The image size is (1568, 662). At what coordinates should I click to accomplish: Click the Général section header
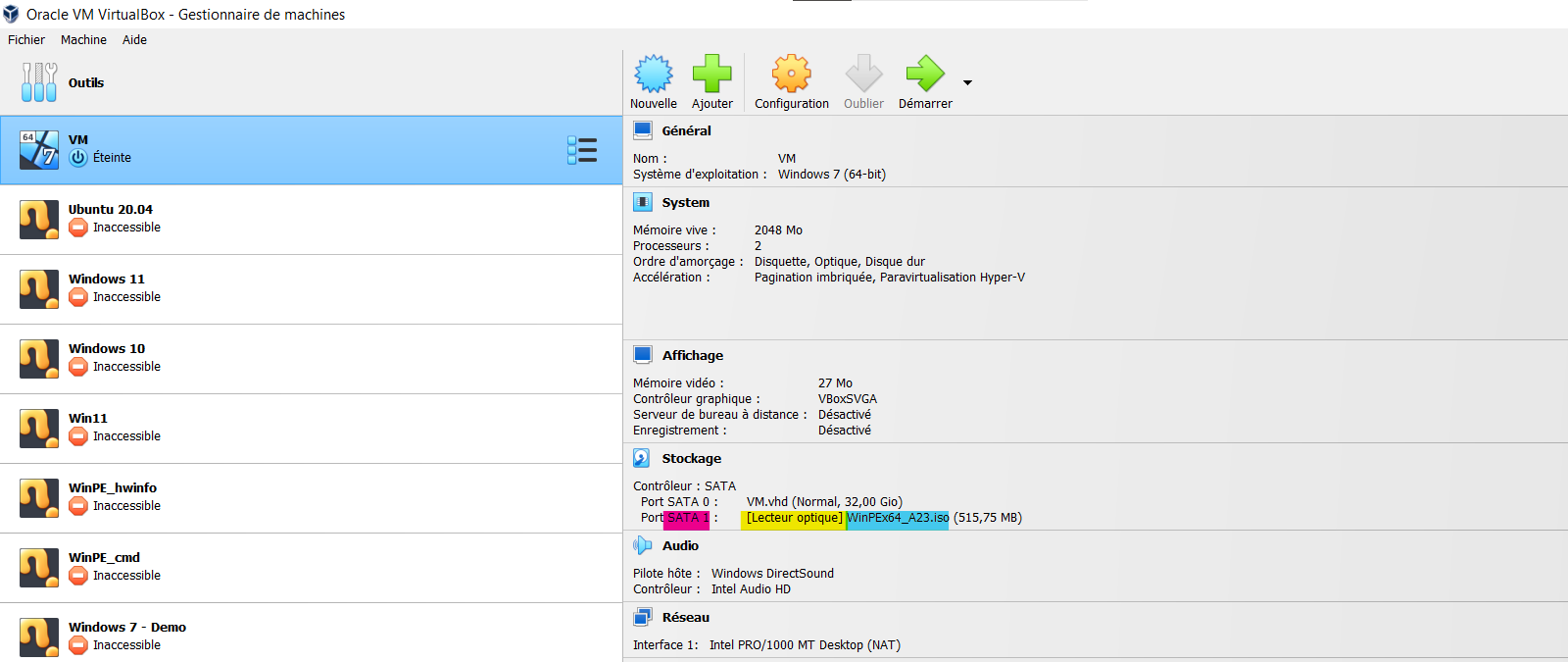click(686, 130)
